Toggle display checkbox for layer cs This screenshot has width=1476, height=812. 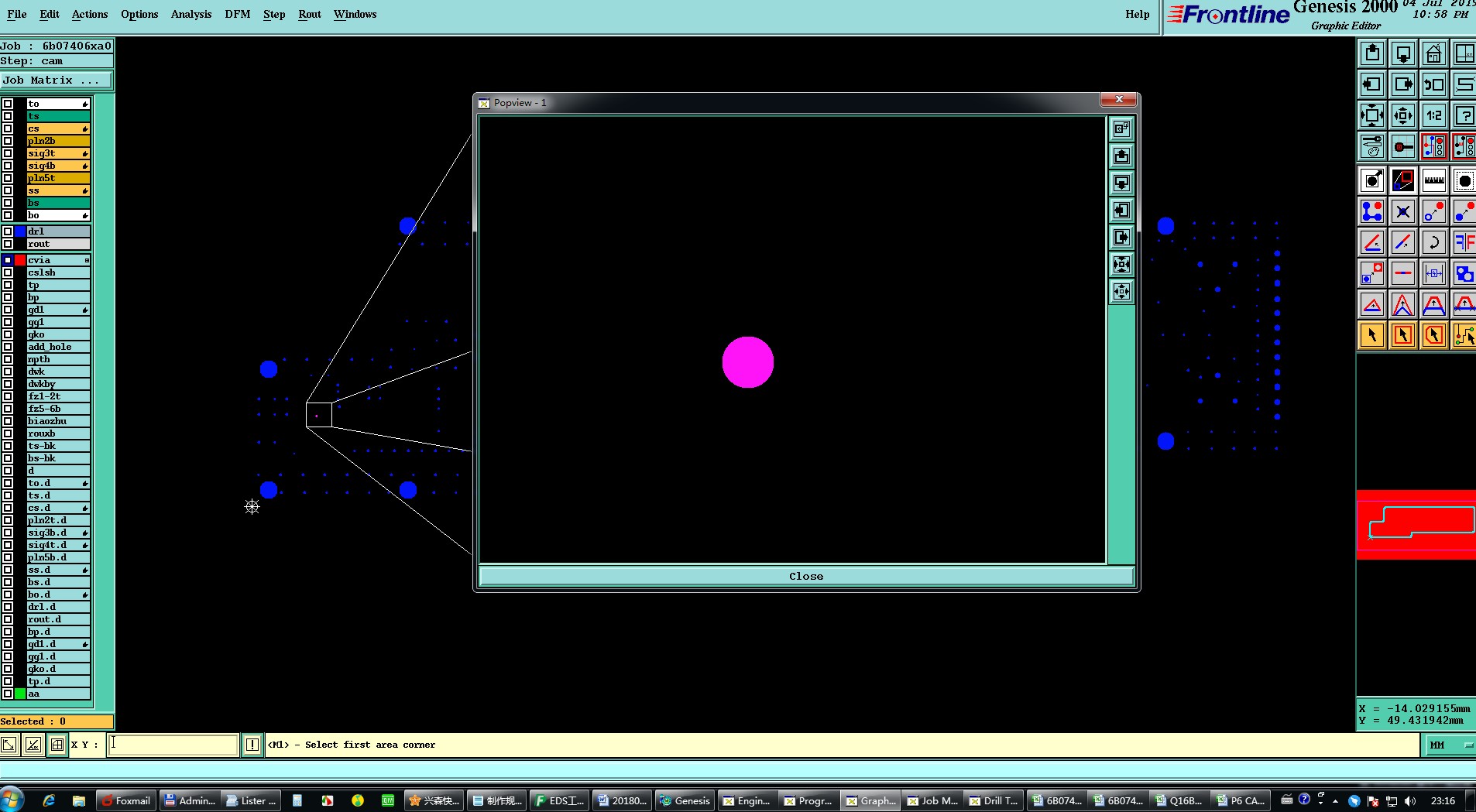(8, 128)
